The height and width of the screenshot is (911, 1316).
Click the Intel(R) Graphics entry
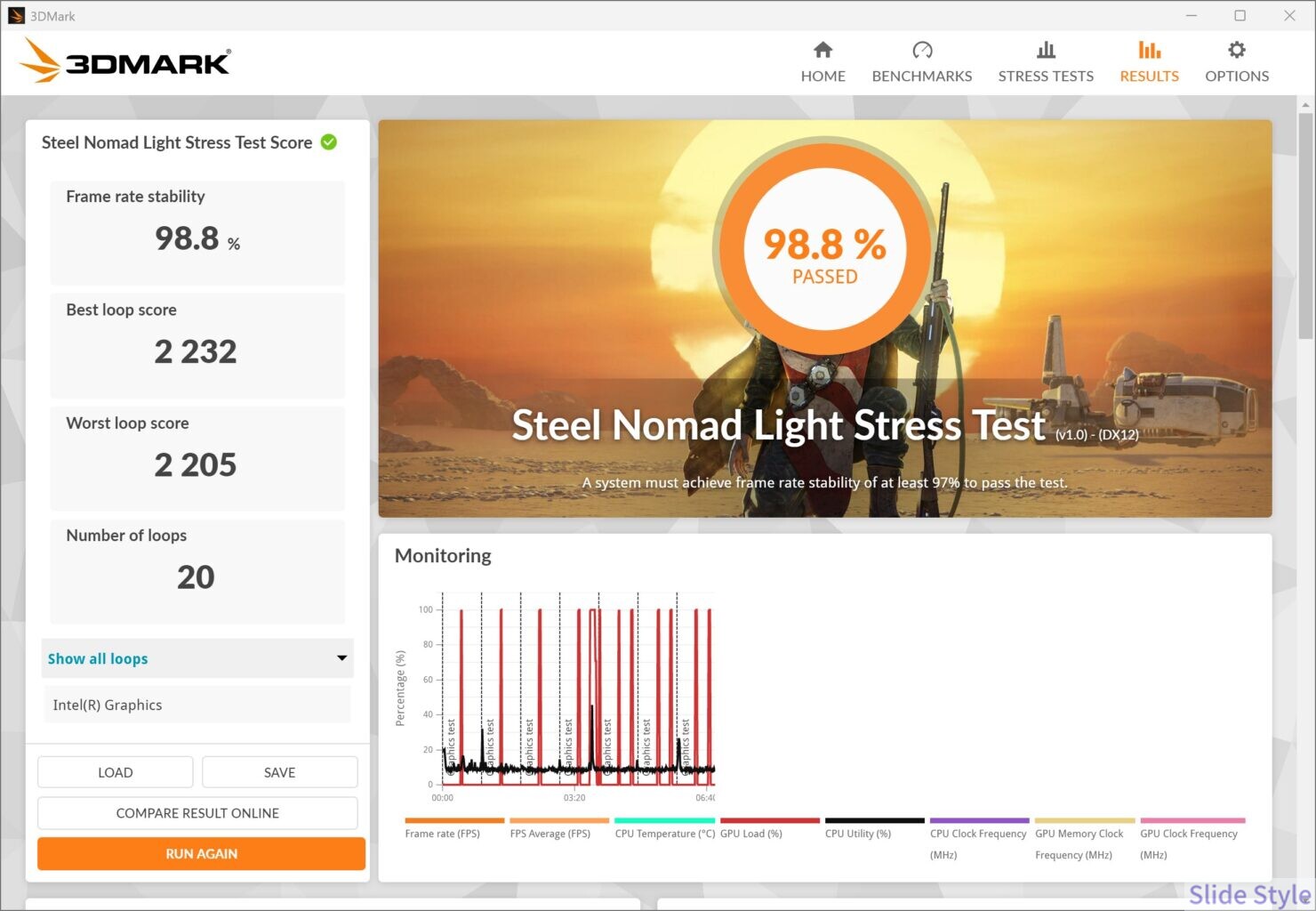tap(197, 705)
